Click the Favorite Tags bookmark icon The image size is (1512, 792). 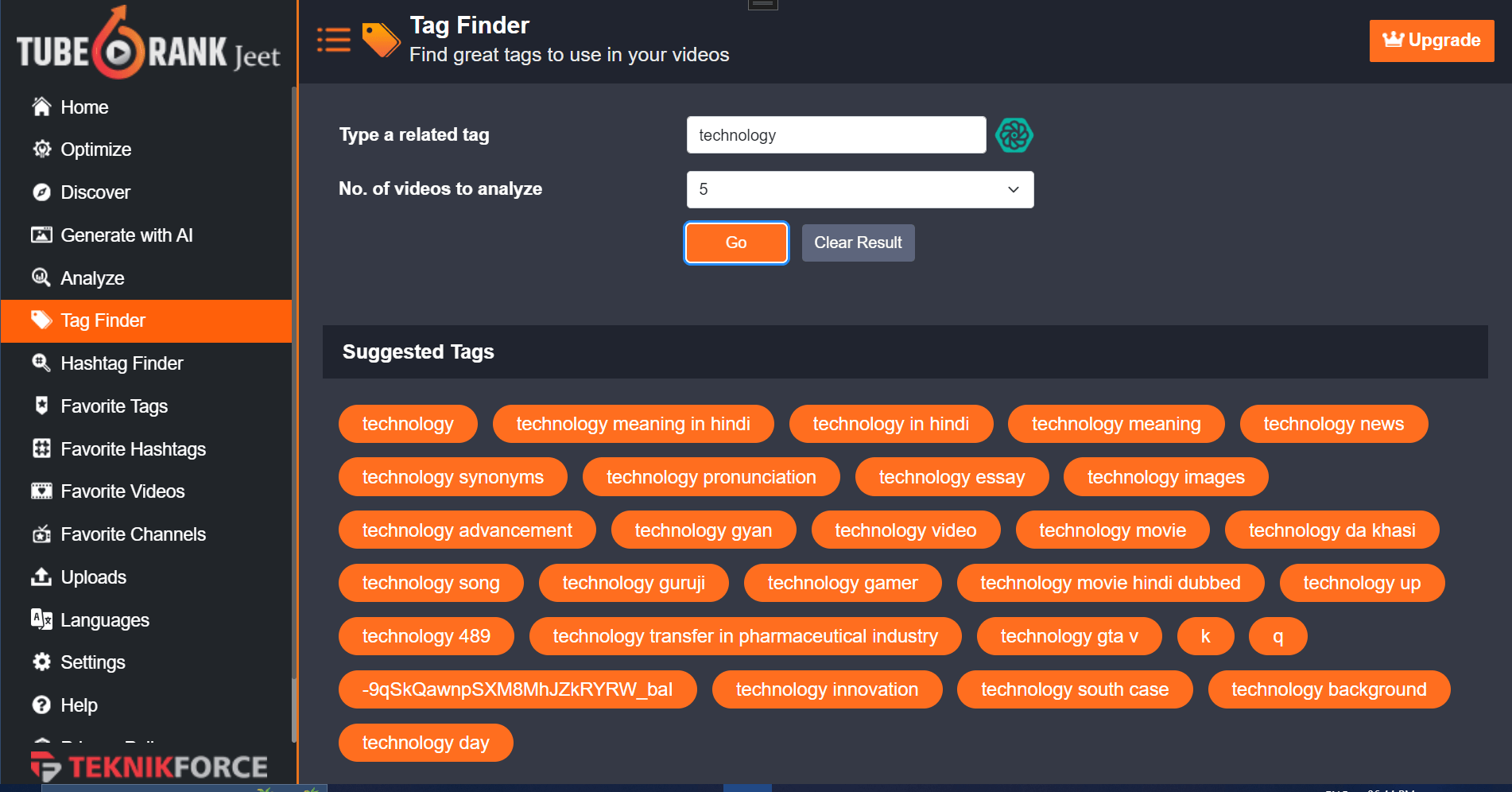pyautogui.click(x=41, y=406)
